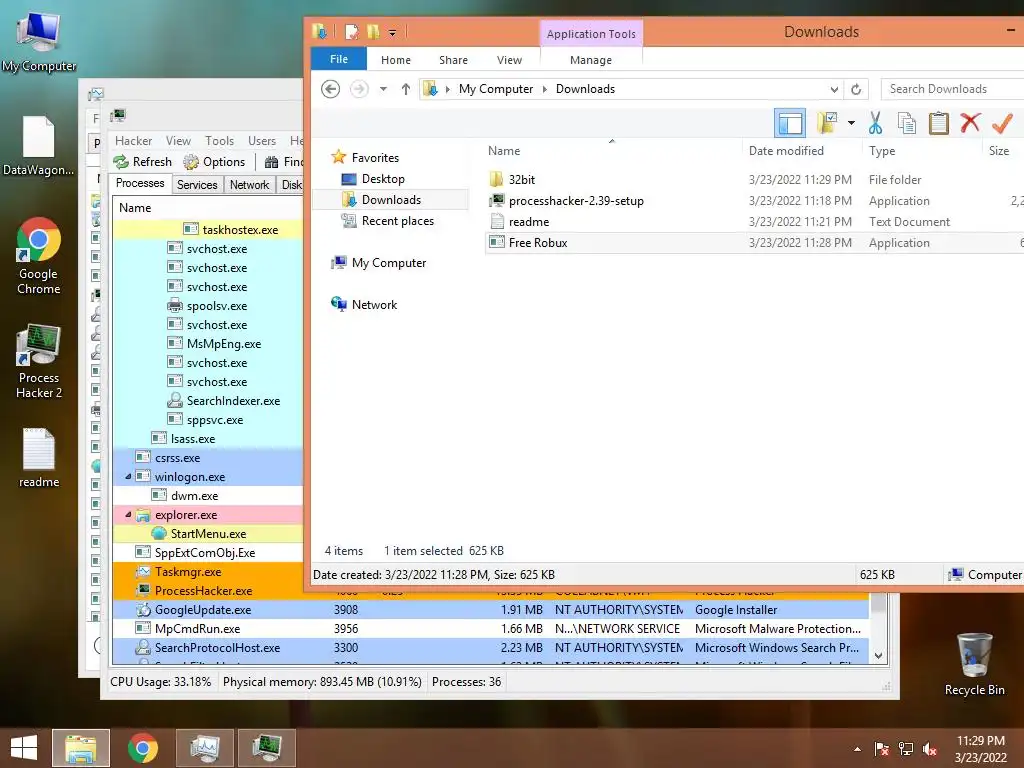The width and height of the screenshot is (1024, 768).
Task: Sort files by Date modified column
Action: [x=786, y=151]
